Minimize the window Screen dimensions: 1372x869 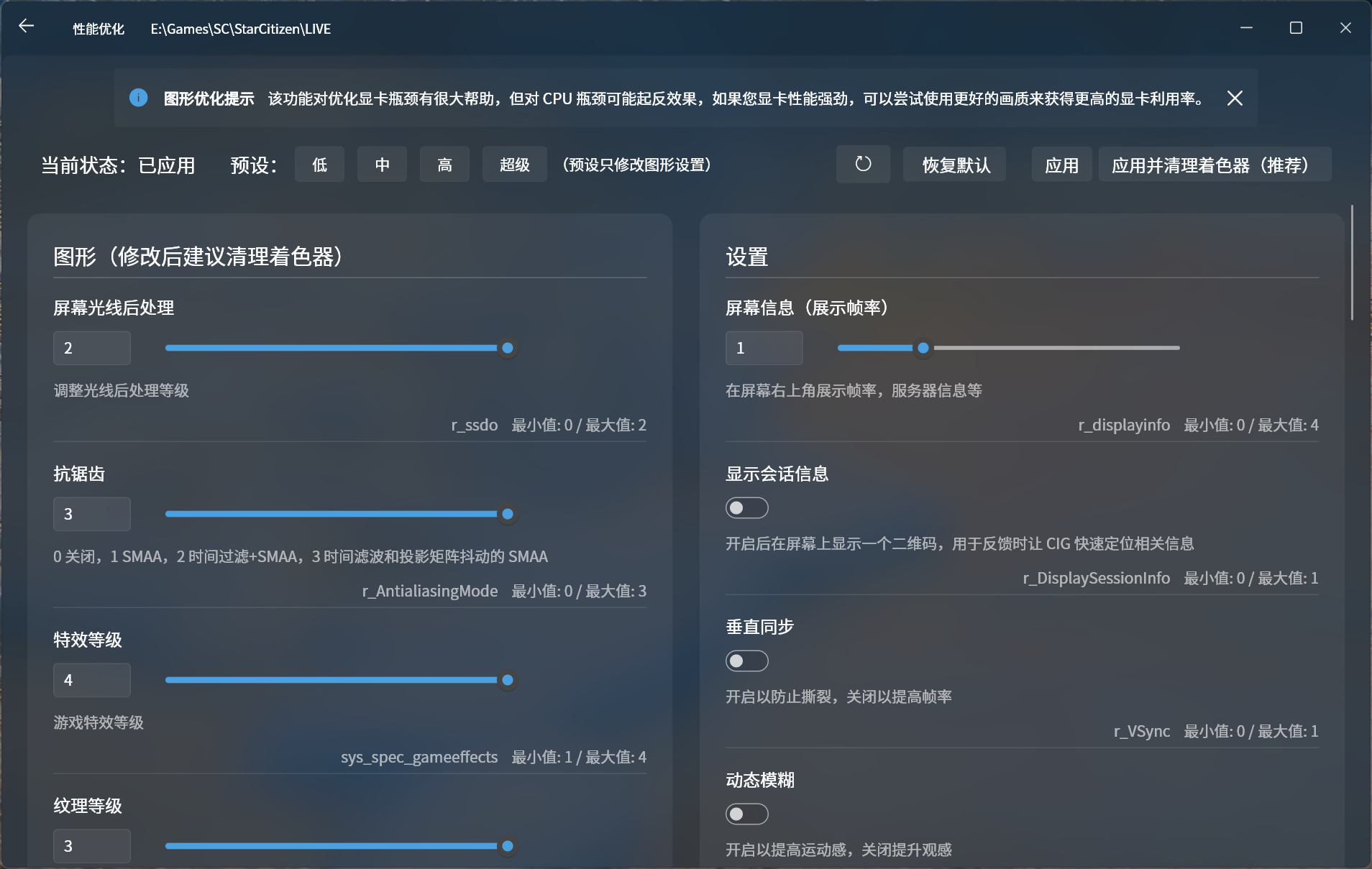tap(1246, 27)
